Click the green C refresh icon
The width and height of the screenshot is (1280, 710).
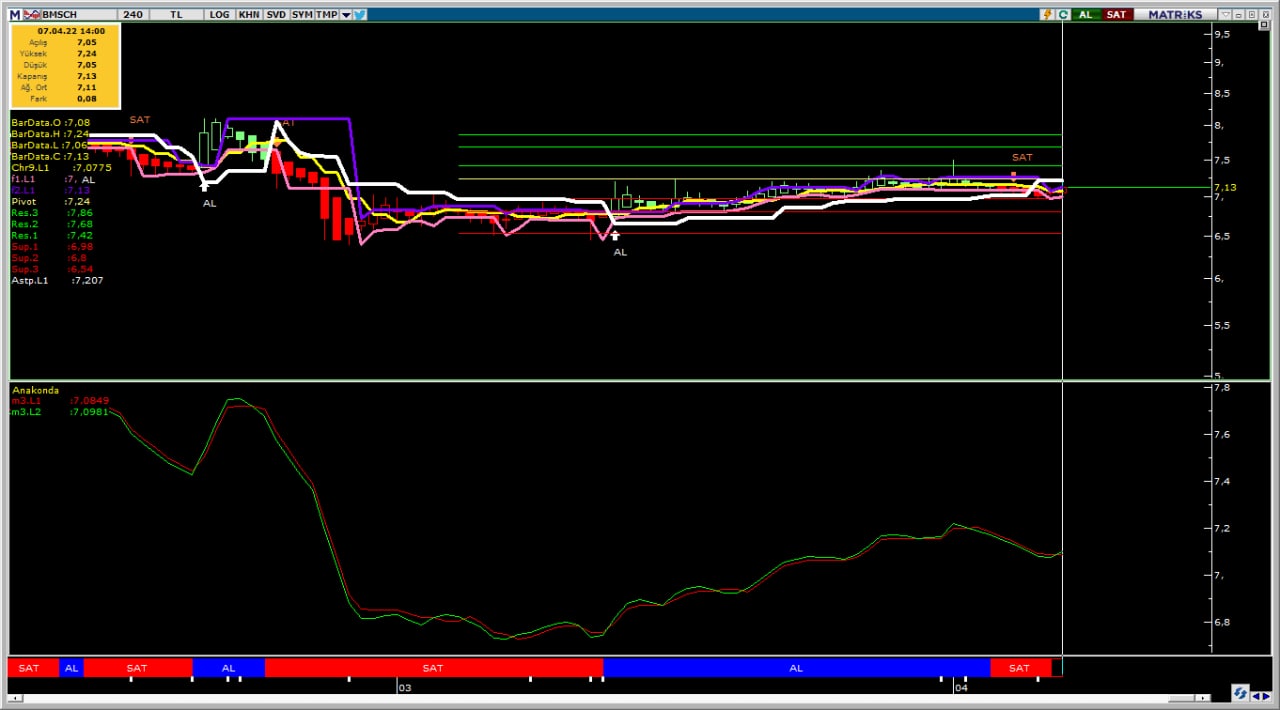click(1063, 15)
